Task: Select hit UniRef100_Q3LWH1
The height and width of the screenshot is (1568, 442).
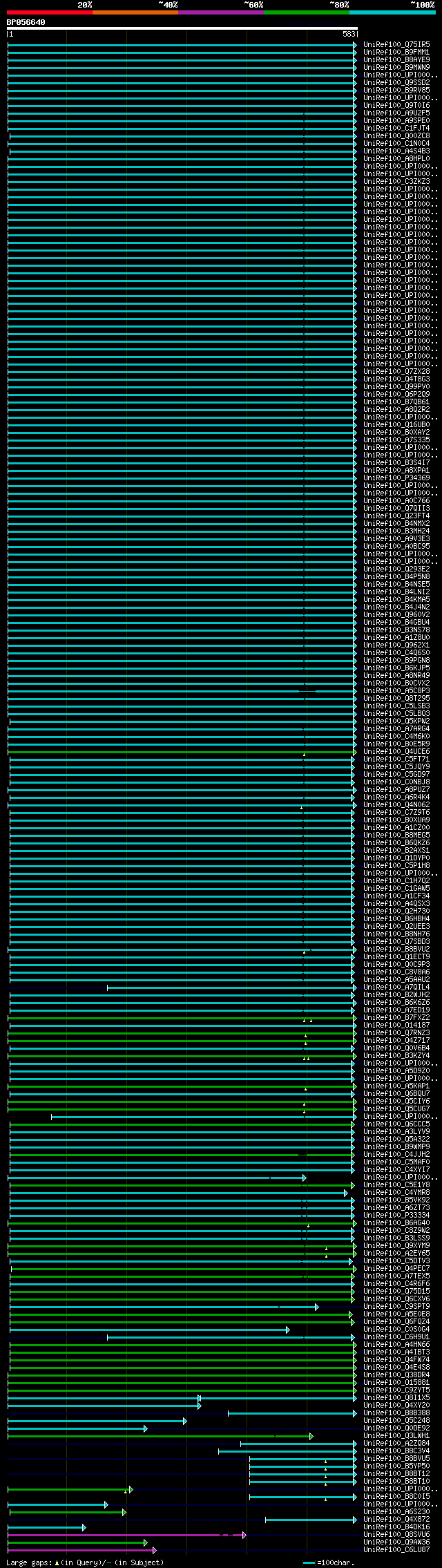Action: (396, 1435)
